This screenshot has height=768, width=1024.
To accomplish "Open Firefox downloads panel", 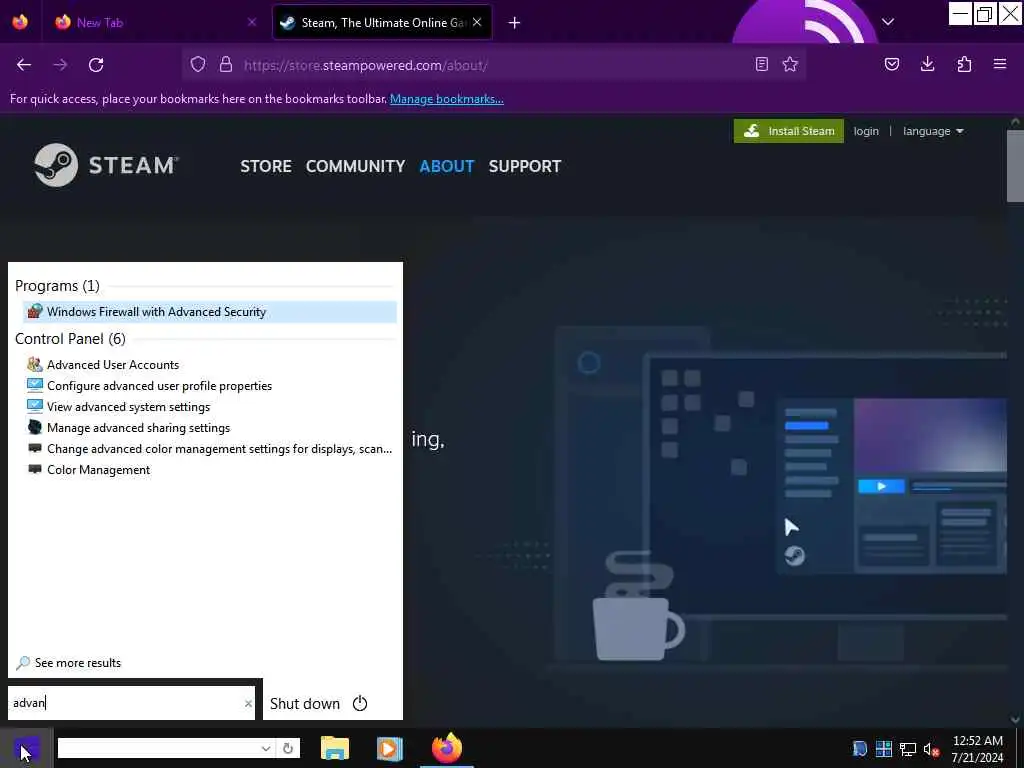I will click(x=927, y=64).
